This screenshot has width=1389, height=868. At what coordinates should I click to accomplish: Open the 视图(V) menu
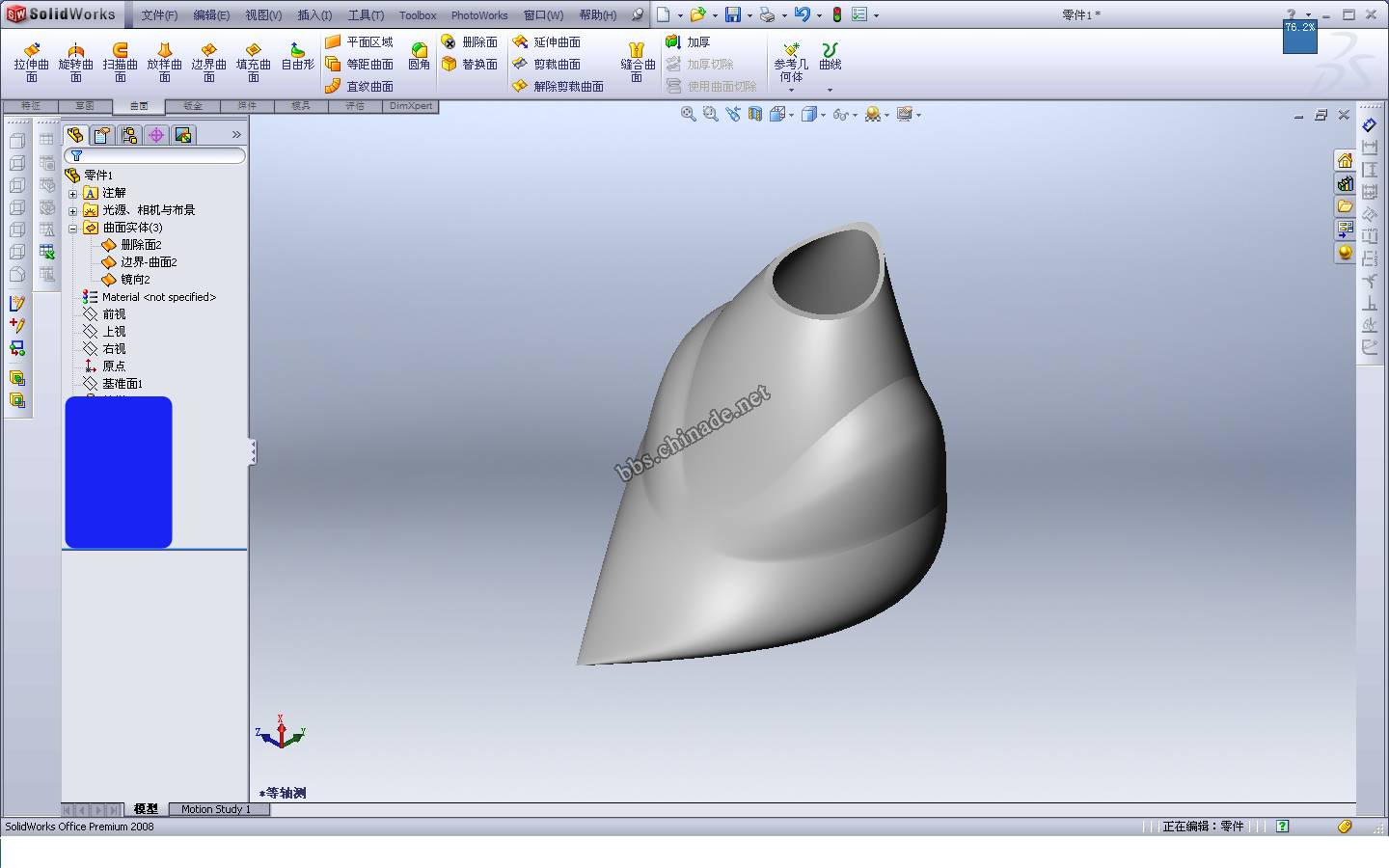(263, 15)
